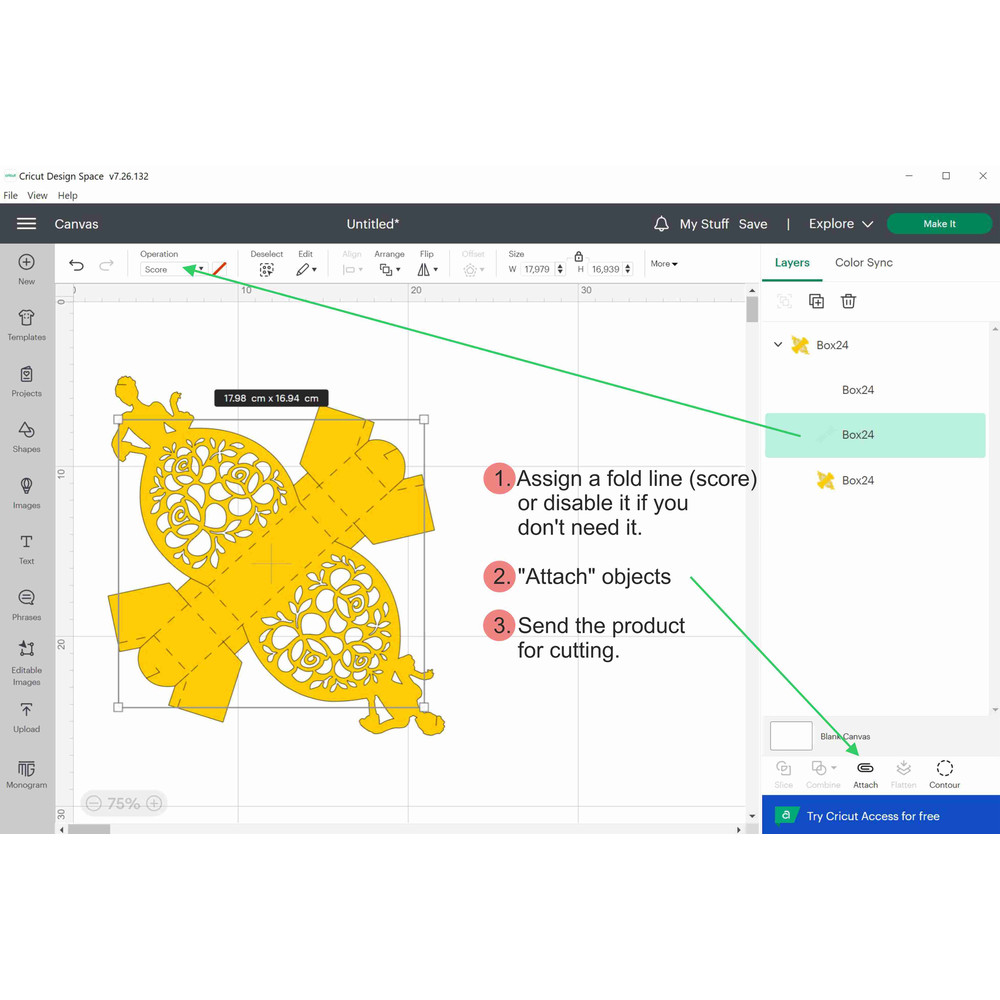Switch to the Color Sync tab
Viewport: 1000px width, 1000px height.
[863, 262]
